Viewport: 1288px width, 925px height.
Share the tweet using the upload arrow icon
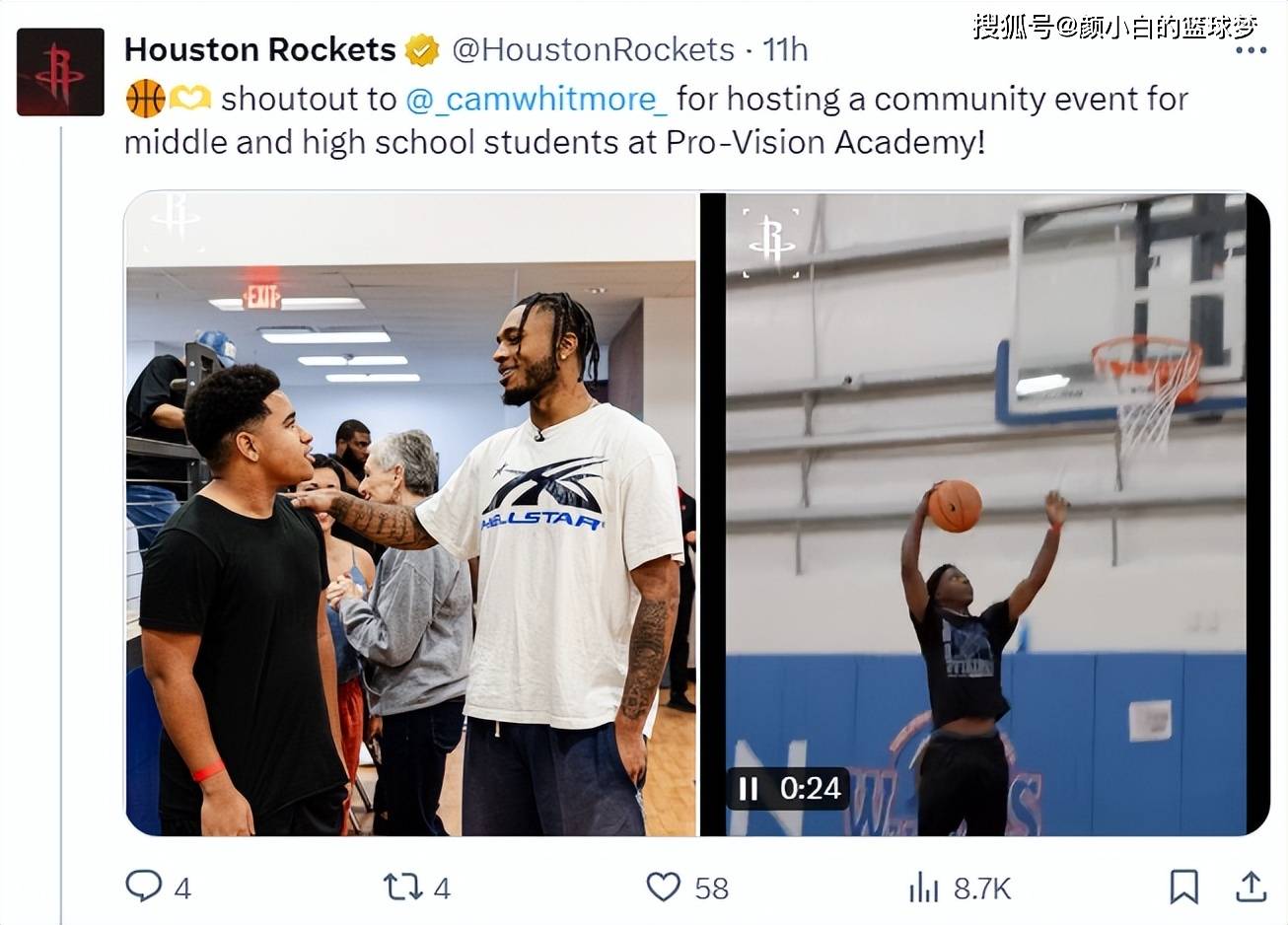click(1251, 887)
